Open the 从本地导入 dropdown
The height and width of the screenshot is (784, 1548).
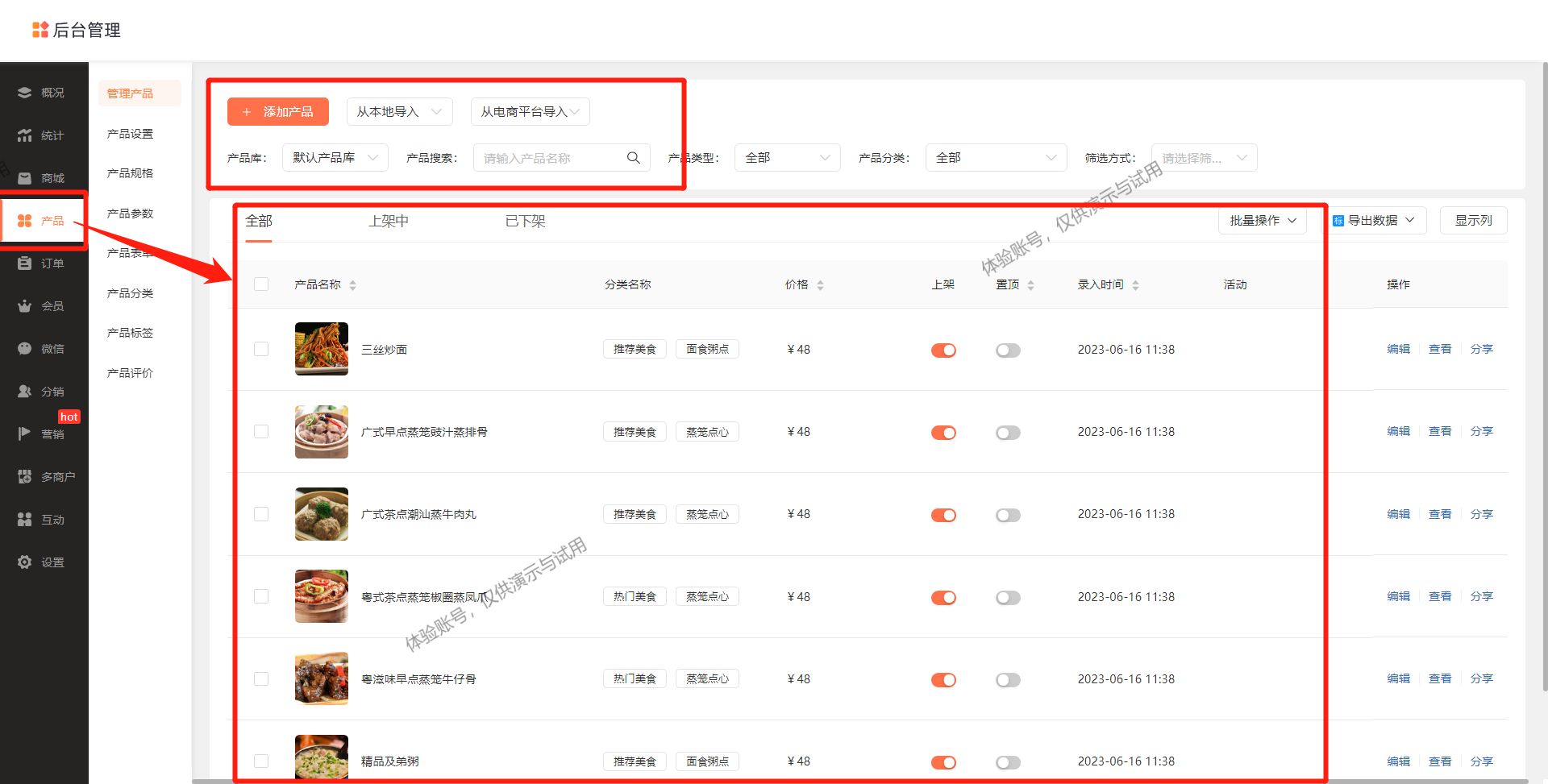(x=400, y=112)
